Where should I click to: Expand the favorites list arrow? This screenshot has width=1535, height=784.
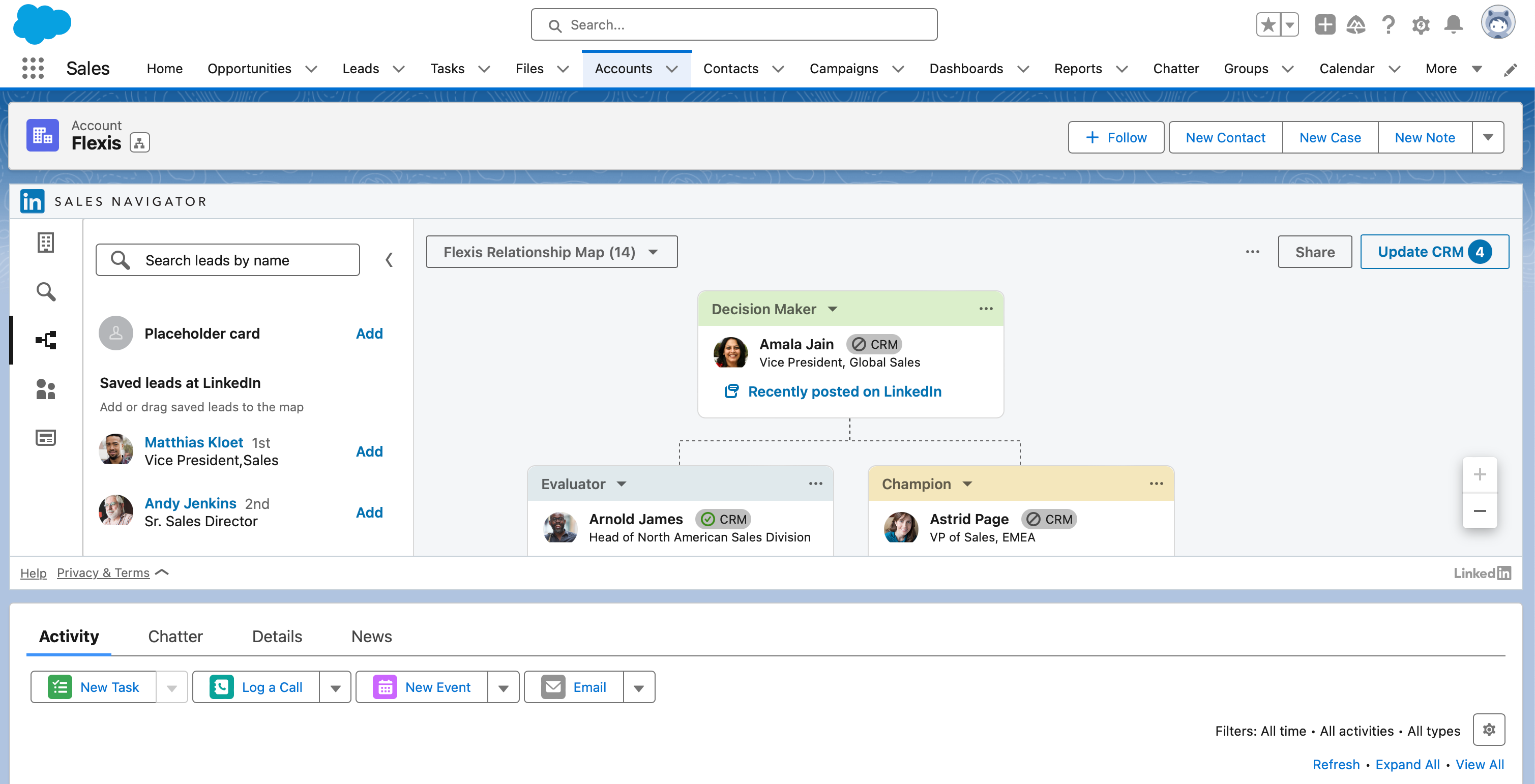tap(1289, 24)
